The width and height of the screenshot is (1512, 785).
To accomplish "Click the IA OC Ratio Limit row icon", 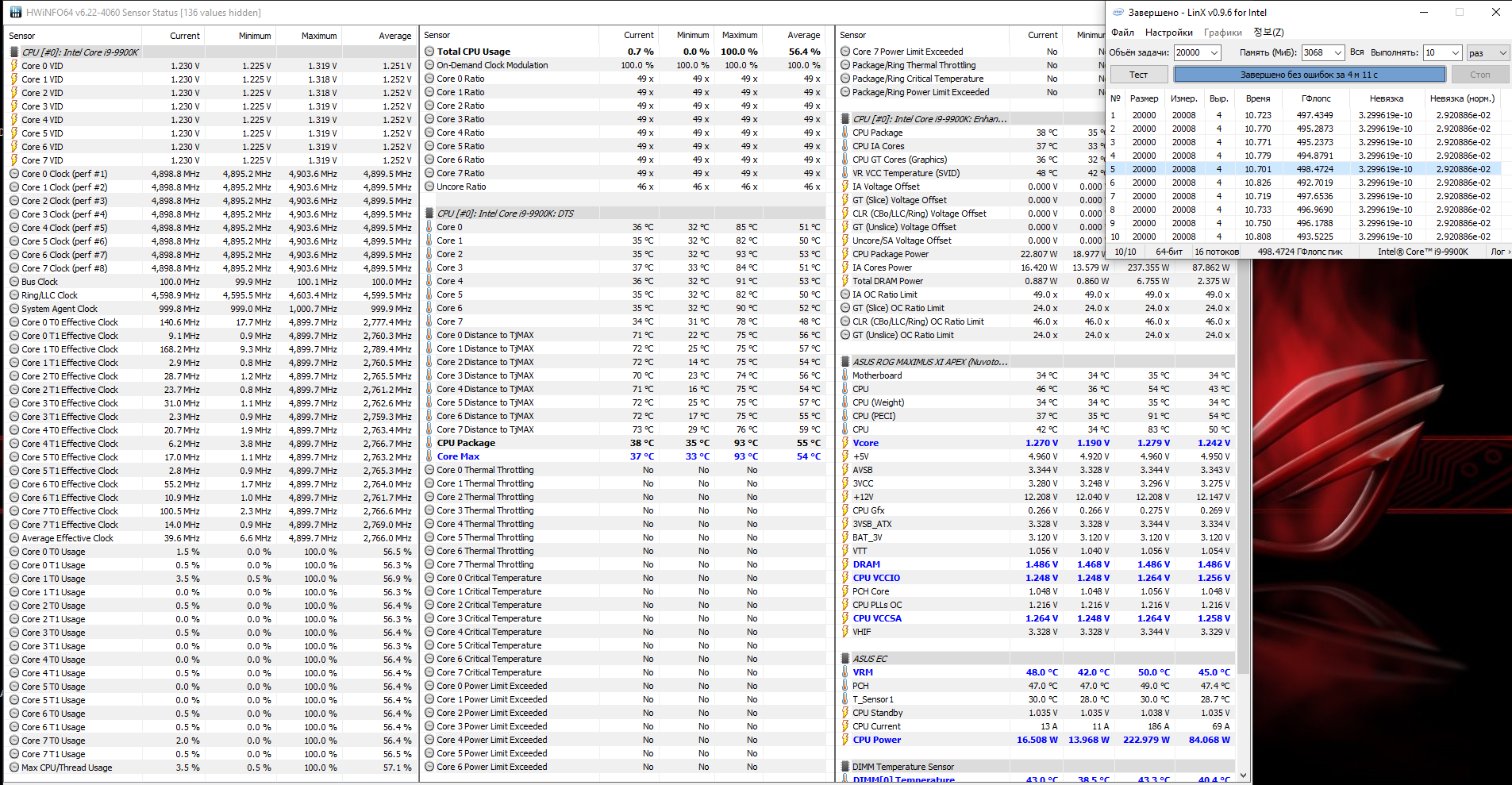I will 845,294.
